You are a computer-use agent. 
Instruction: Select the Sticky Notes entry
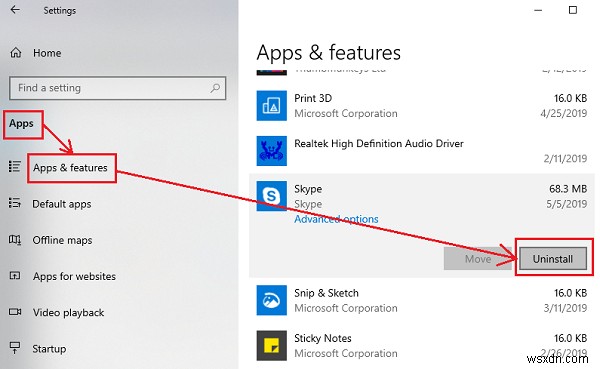(x=421, y=346)
